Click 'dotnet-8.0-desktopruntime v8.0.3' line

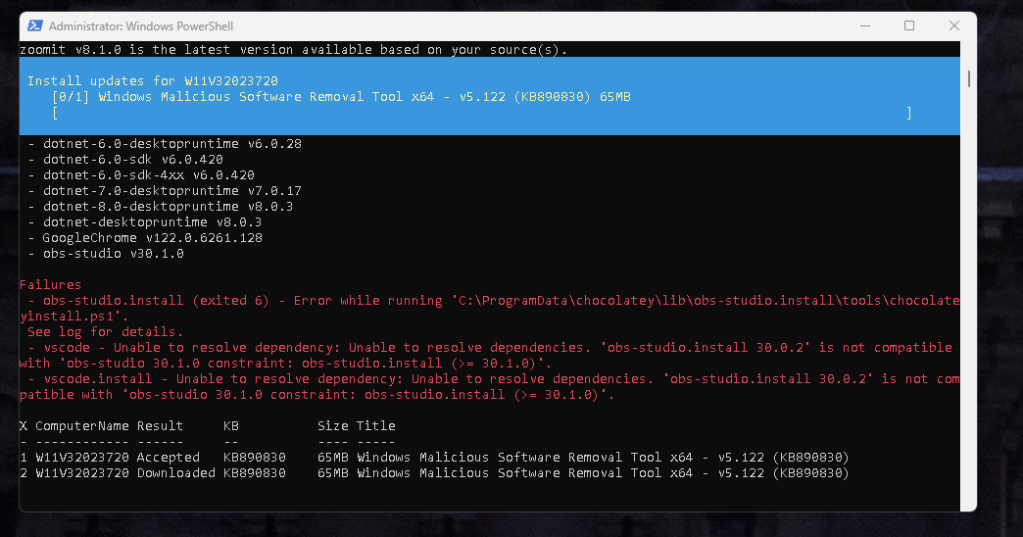coord(161,206)
